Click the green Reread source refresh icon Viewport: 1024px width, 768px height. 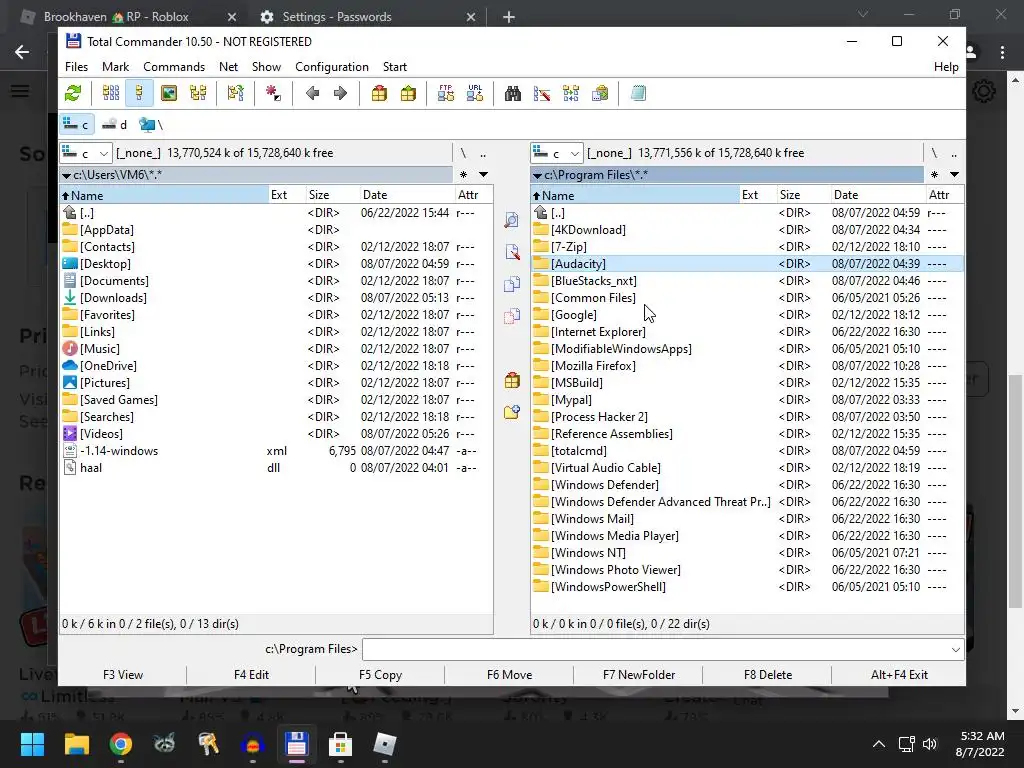(x=73, y=93)
